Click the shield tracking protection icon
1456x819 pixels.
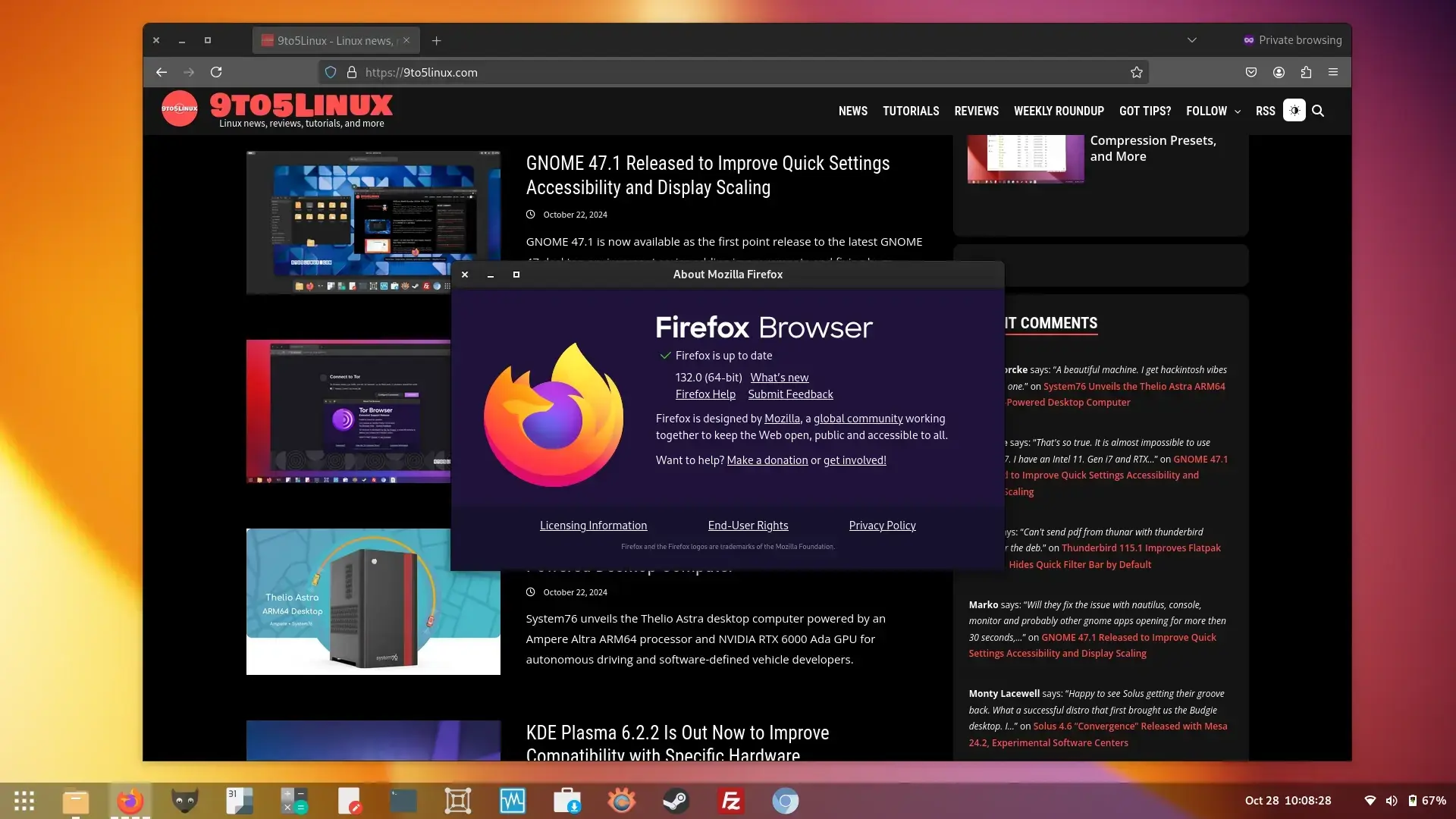(330, 71)
